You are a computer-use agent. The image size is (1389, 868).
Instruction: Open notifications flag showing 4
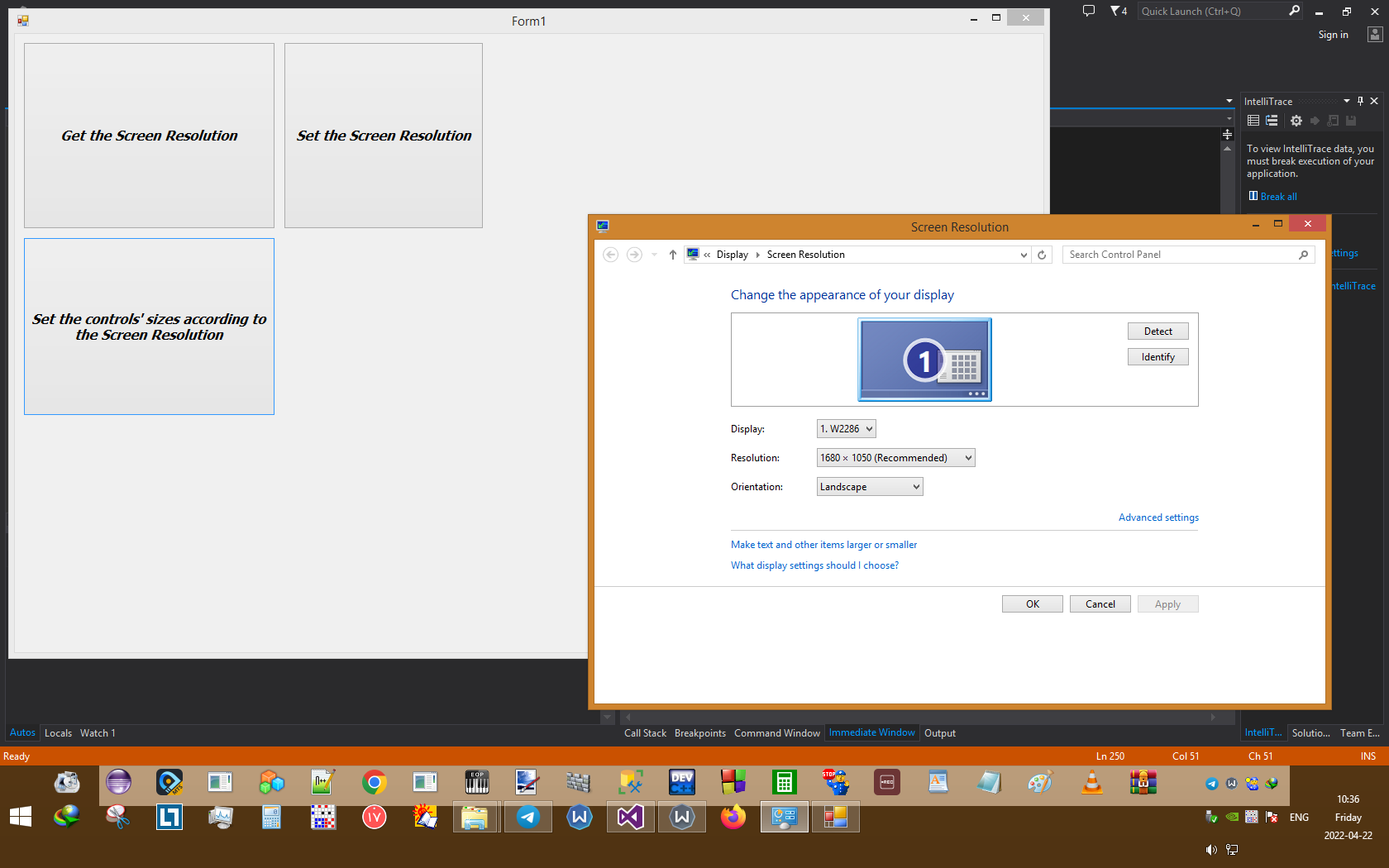1118,11
